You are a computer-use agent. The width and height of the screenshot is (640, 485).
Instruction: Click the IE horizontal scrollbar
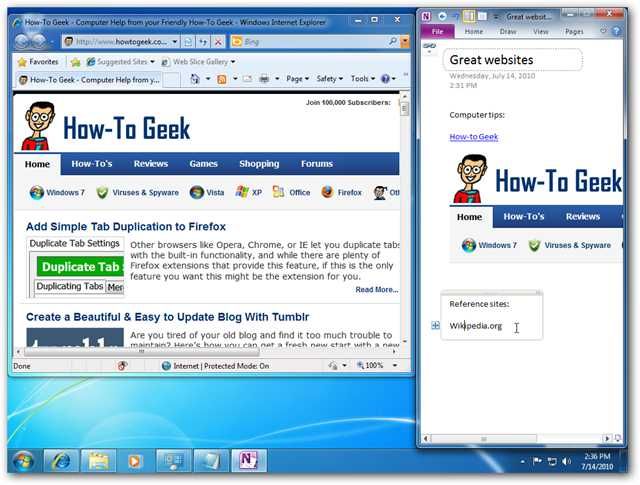pyautogui.click(x=207, y=352)
